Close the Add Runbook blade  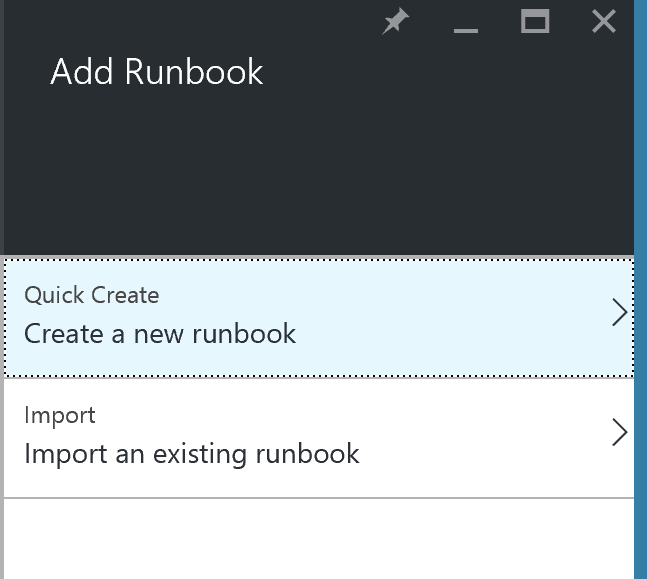point(604,21)
